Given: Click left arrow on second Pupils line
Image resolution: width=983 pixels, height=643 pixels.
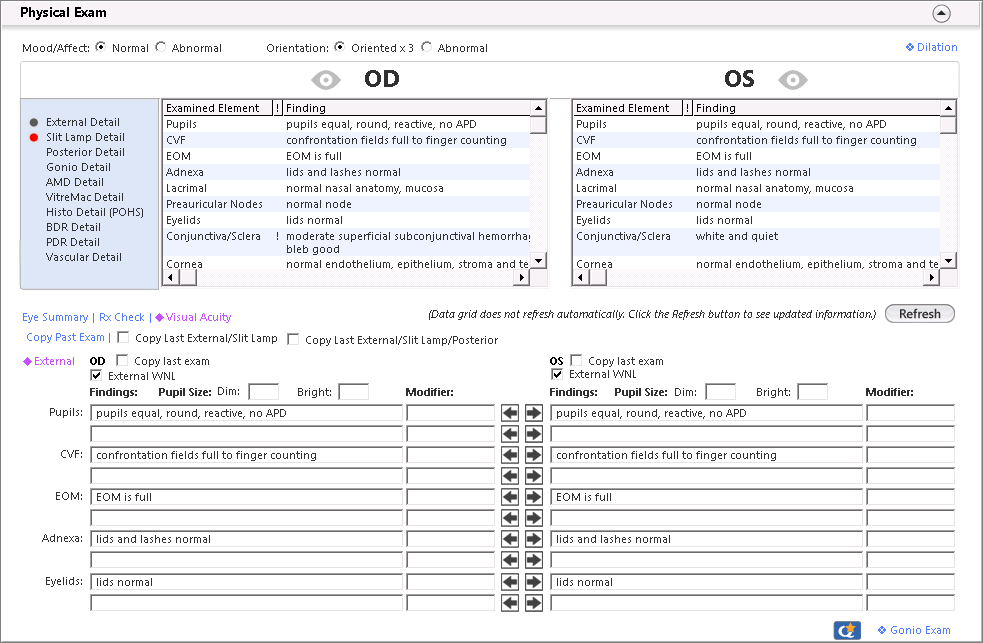Looking at the screenshot, I should tap(510, 434).
